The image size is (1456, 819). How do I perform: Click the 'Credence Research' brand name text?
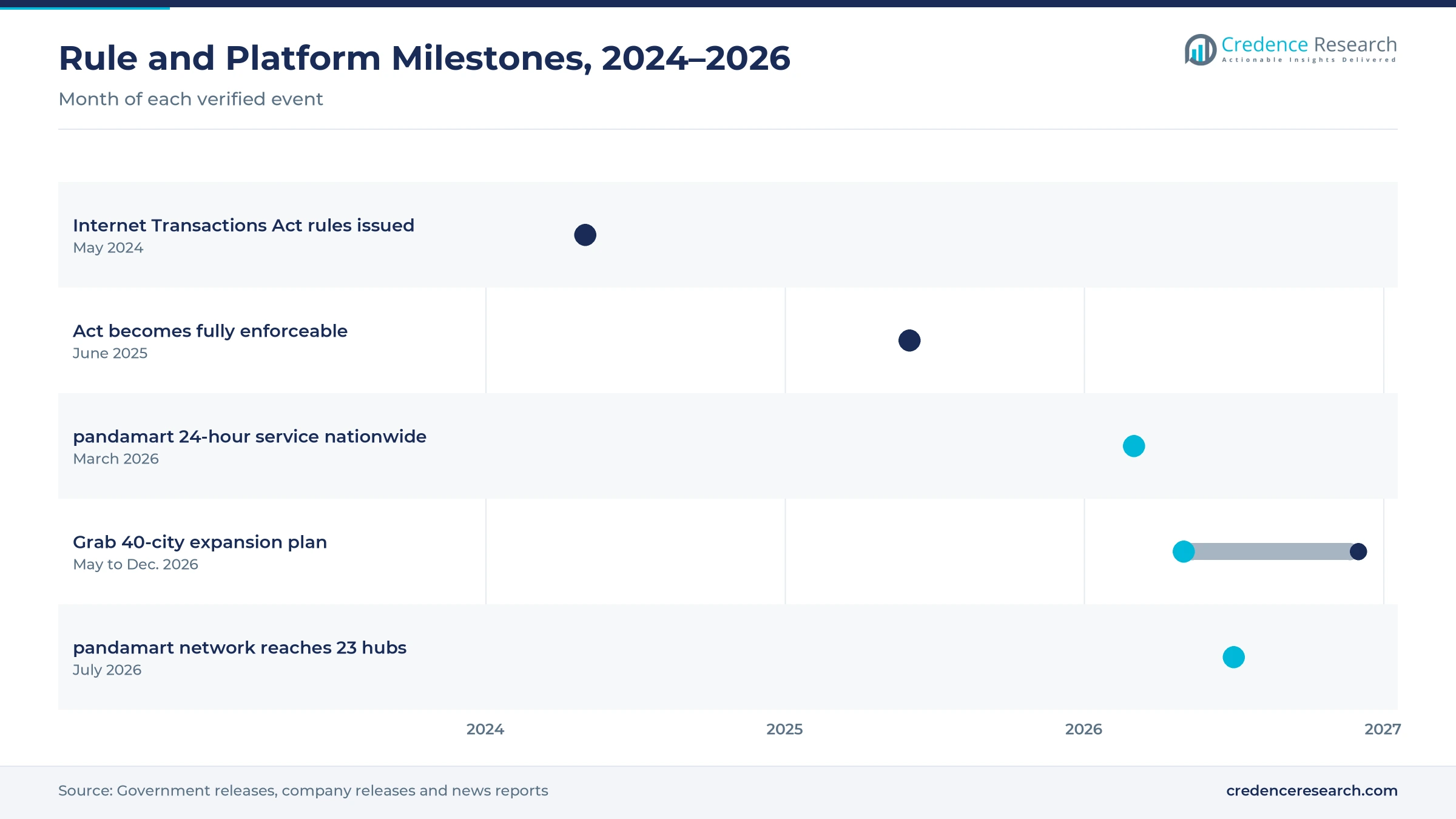(x=1309, y=44)
